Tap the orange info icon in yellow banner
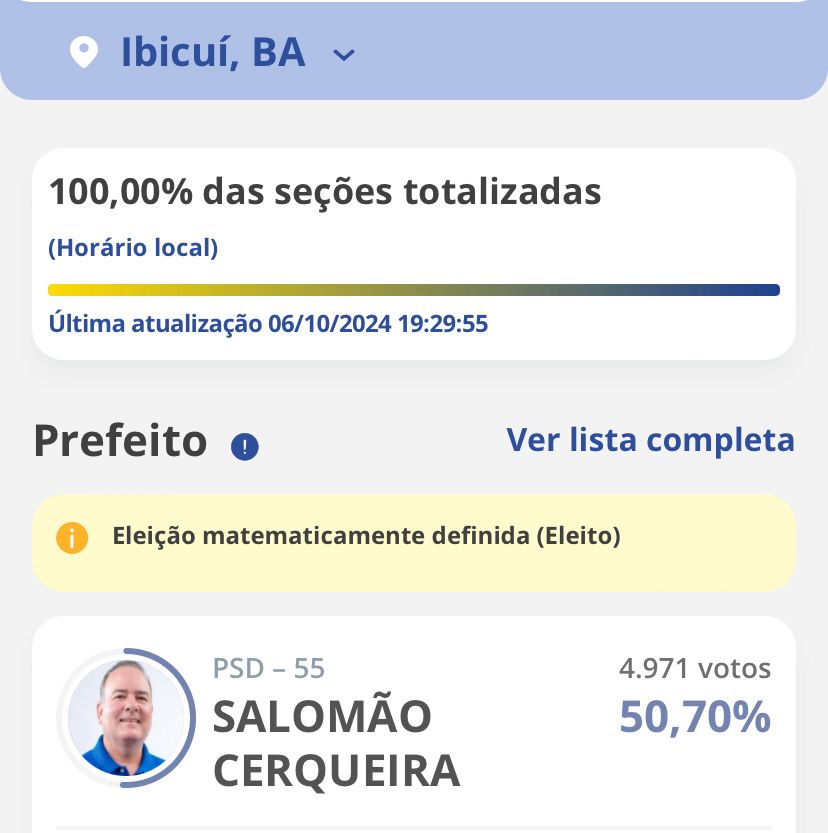The width and height of the screenshot is (828, 833). point(72,538)
